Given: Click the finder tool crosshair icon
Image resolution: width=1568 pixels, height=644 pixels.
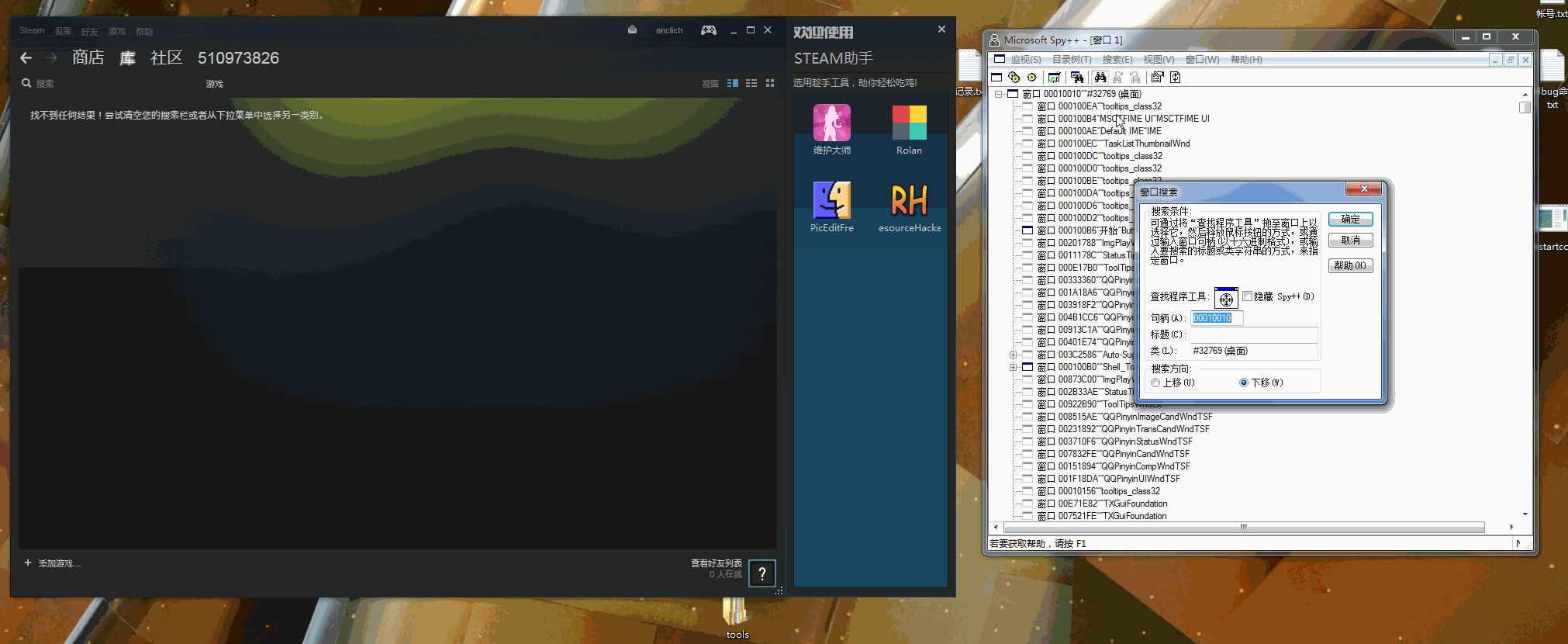Looking at the screenshot, I should tap(1226, 298).
